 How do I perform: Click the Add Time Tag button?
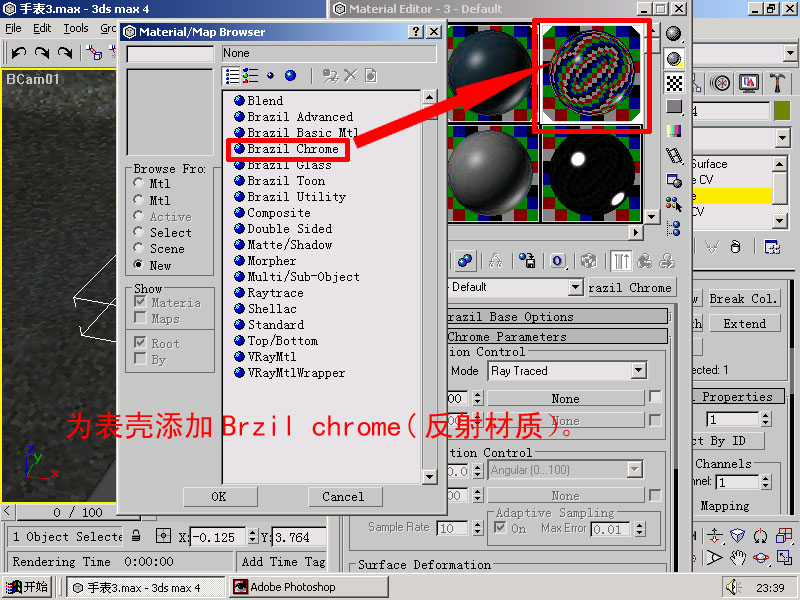coord(283,561)
